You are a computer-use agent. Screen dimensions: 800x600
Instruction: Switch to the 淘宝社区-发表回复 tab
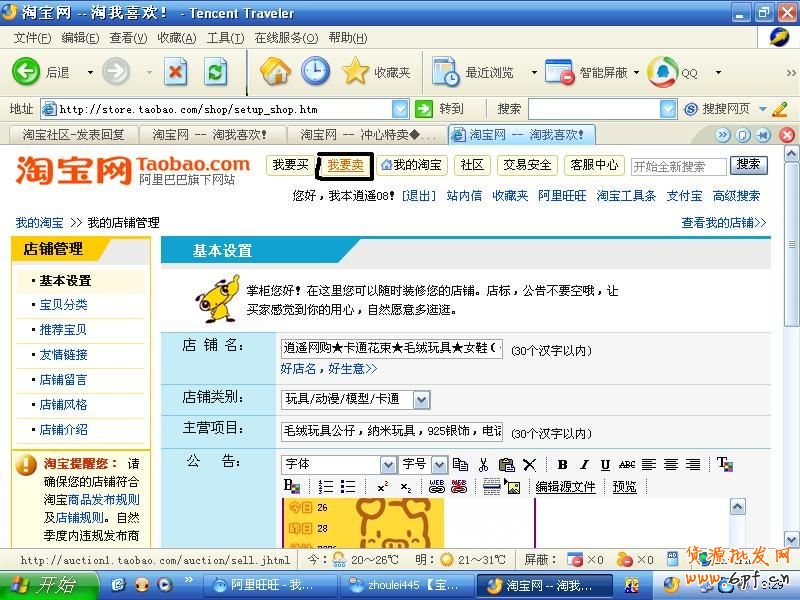[73, 135]
